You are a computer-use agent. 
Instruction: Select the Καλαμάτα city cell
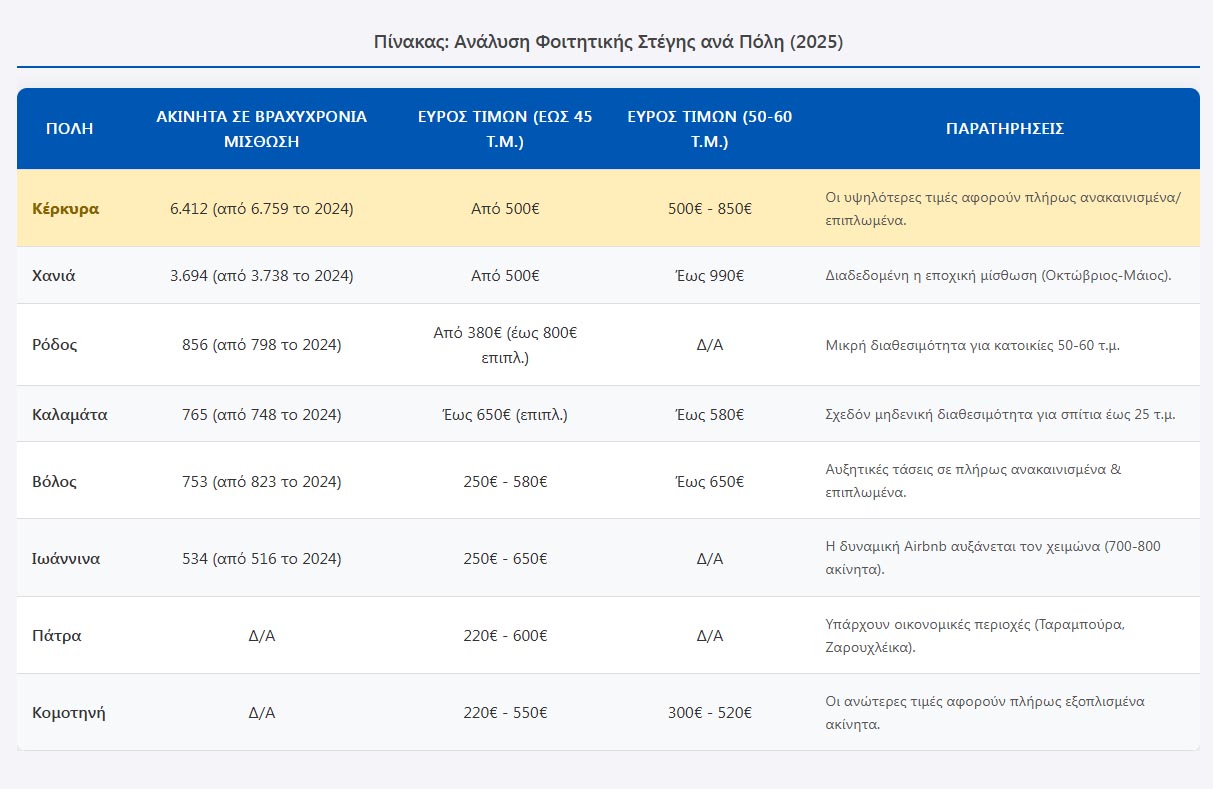click(70, 415)
